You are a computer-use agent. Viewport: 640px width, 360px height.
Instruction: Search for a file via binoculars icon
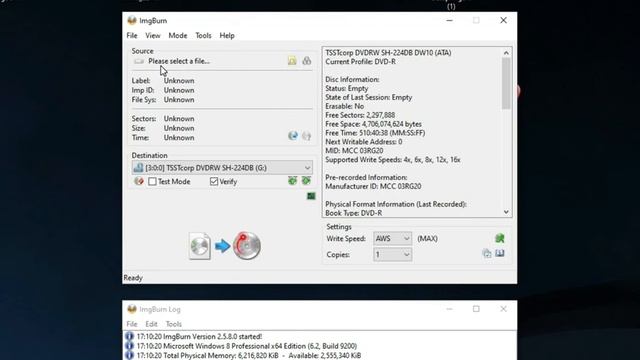click(x=307, y=61)
